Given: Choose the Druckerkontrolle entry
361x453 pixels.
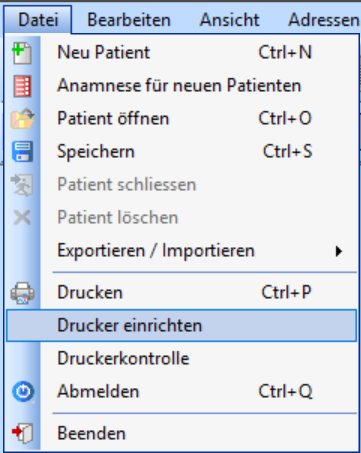Looking at the screenshot, I should [181, 359].
